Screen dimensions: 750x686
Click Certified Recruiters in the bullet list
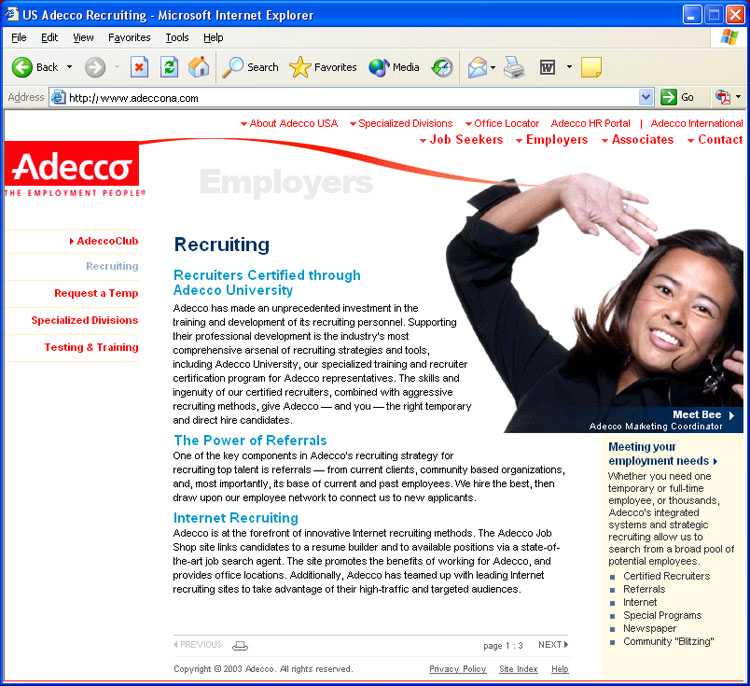[x=666, y=576]
